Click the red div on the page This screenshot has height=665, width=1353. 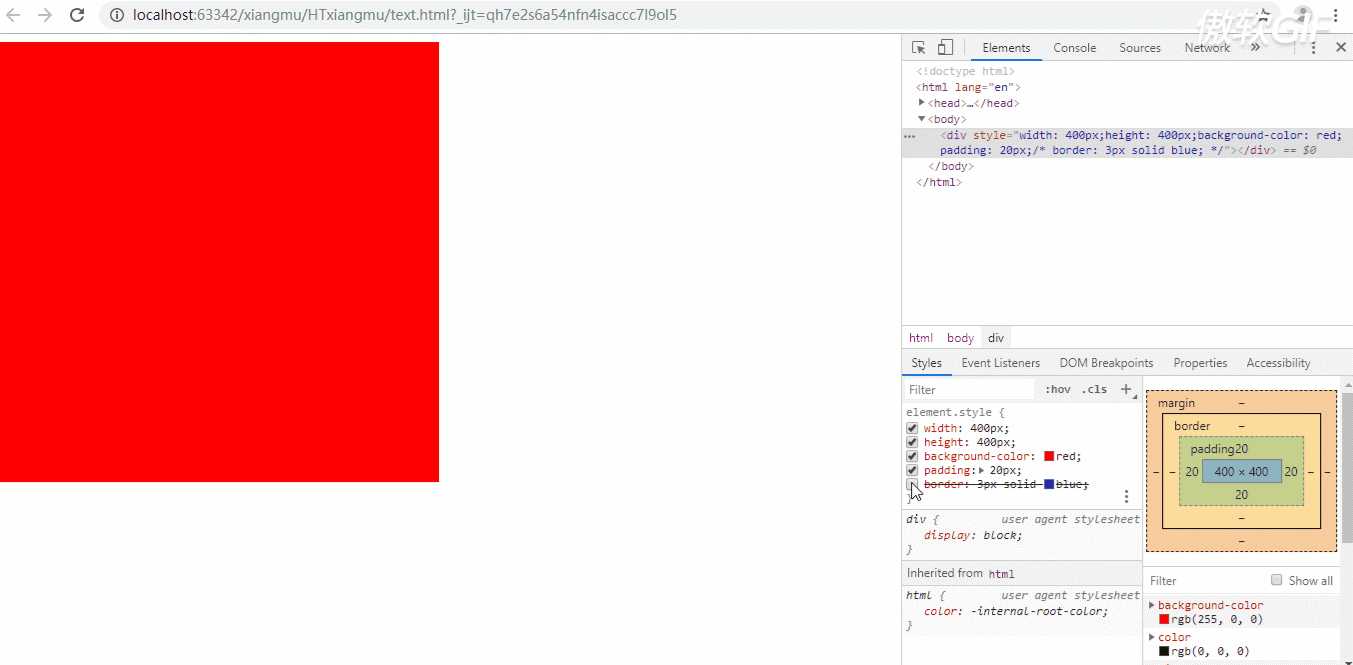219,262
